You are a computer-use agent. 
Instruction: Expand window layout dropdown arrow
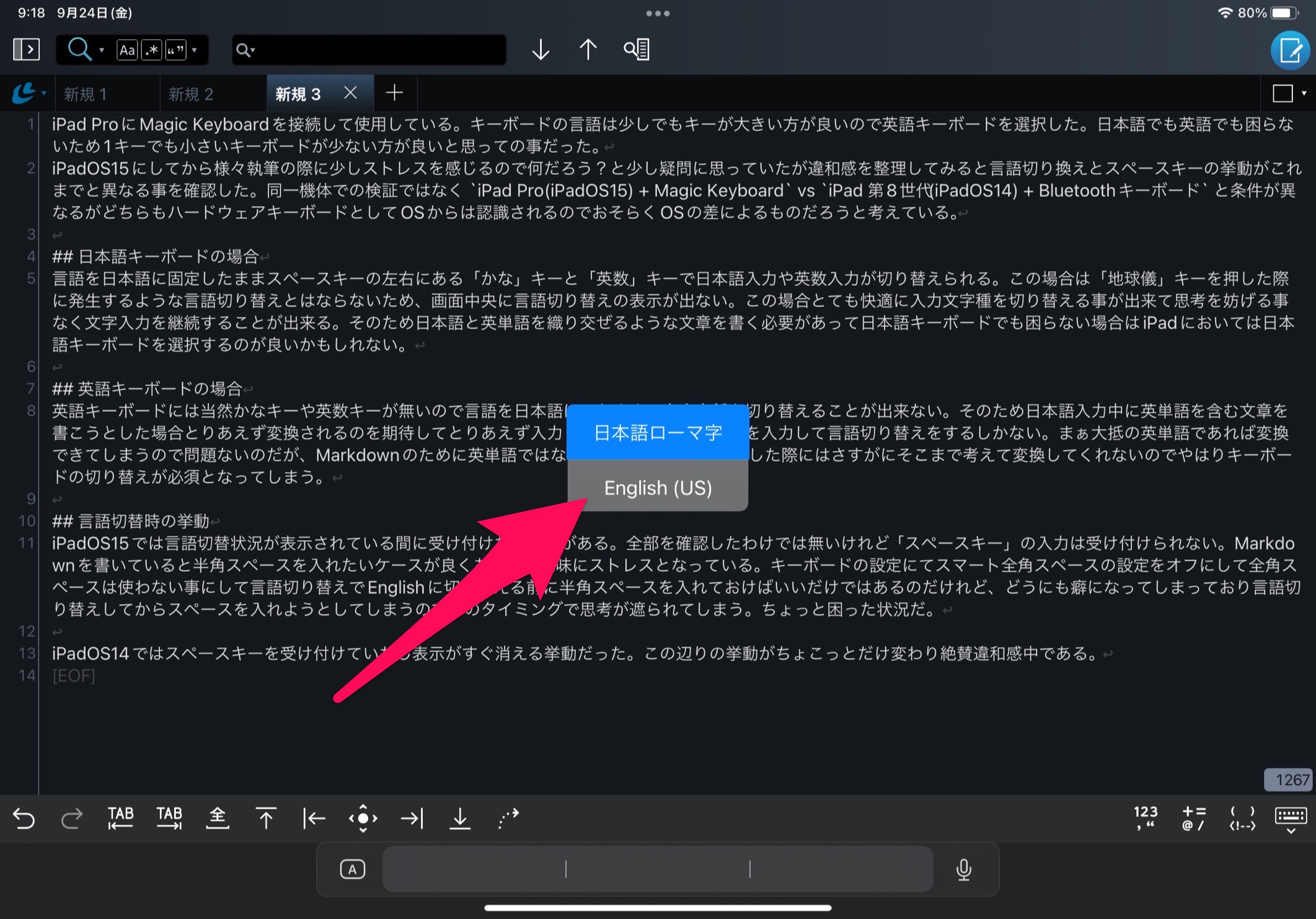[1304, 94]
